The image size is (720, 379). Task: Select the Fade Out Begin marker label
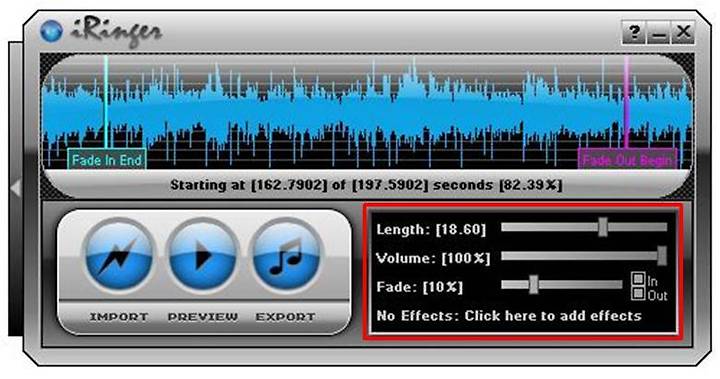point(627,159)
